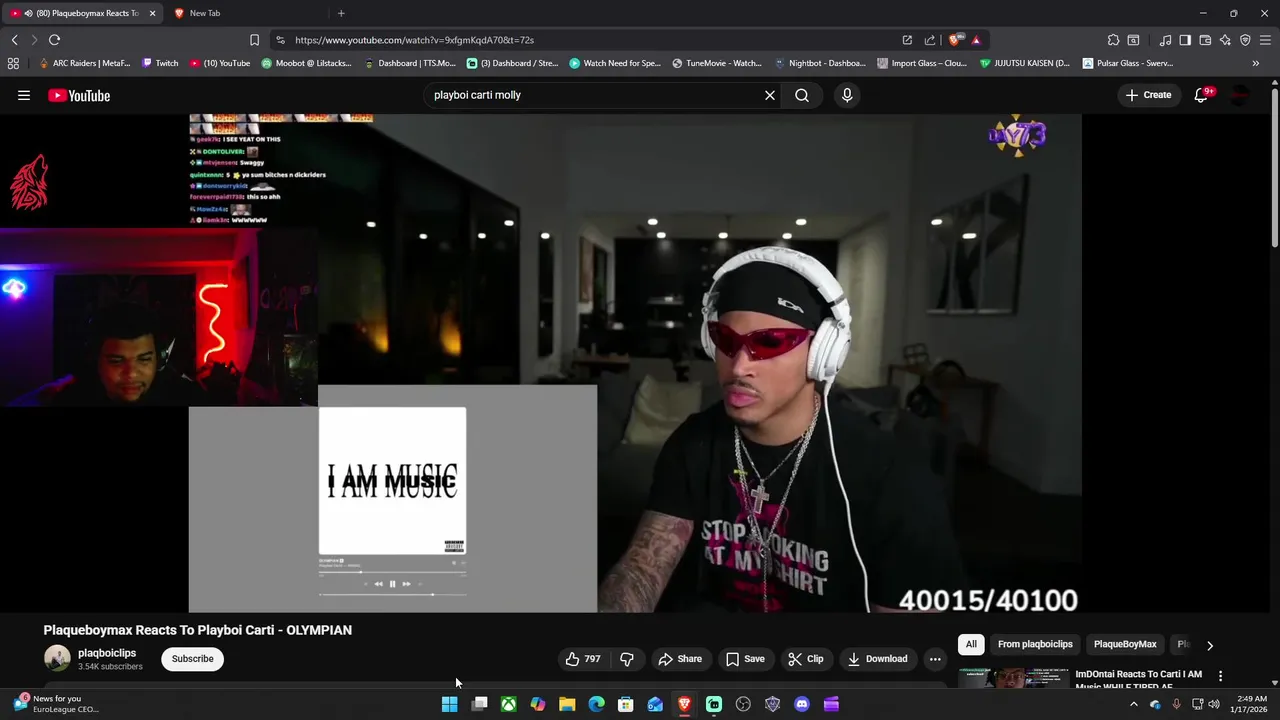Run the search with the magnifier button
The width and height of the screenshot is (1280, 720).
click(802, 95)
